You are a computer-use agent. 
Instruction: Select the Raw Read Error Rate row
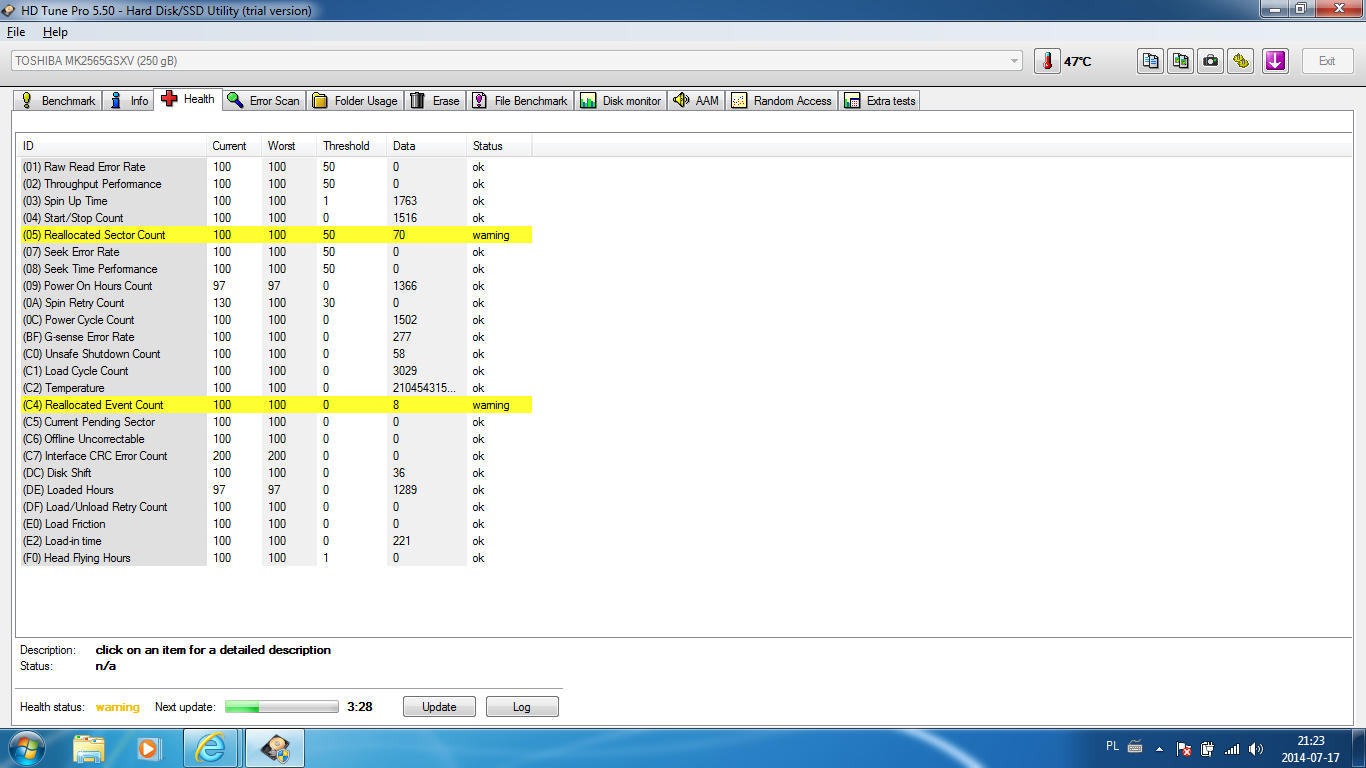[x=276, y=167]
